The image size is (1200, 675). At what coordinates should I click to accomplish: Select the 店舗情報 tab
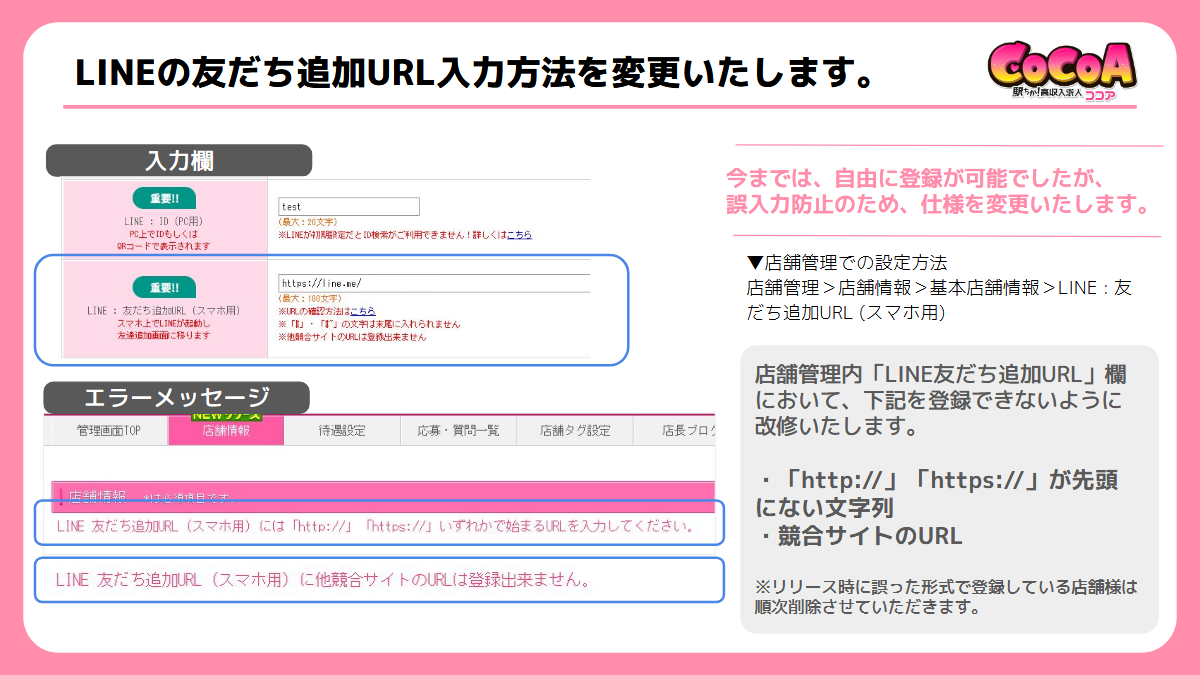click(226, 431)
